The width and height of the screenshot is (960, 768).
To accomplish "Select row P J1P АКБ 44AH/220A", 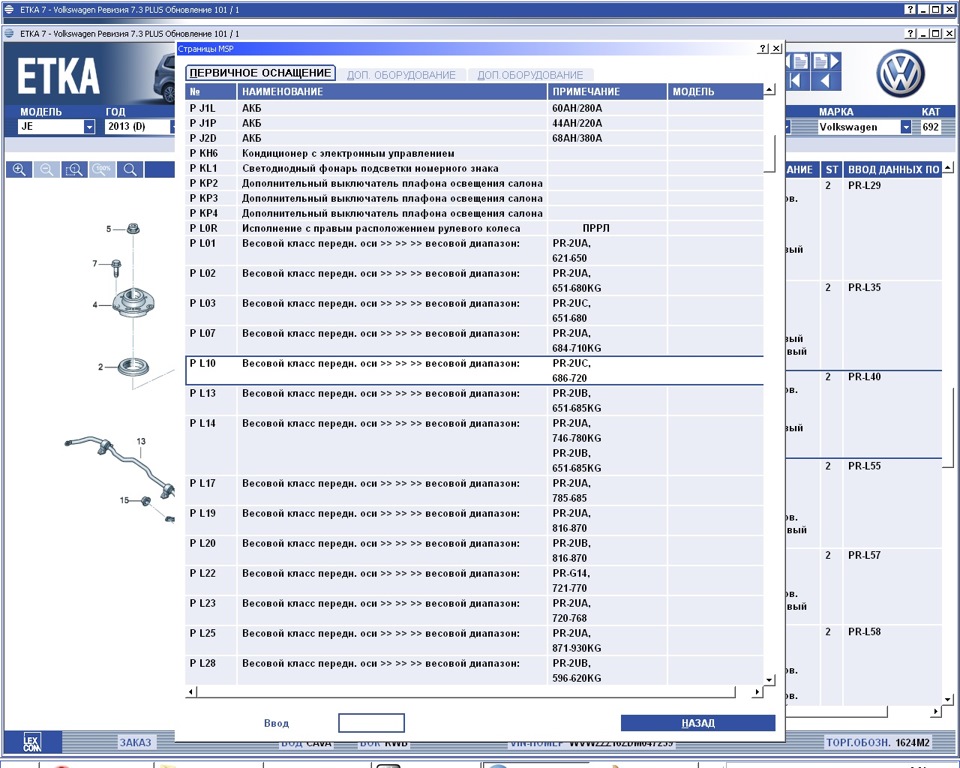I will pos(474,123).
